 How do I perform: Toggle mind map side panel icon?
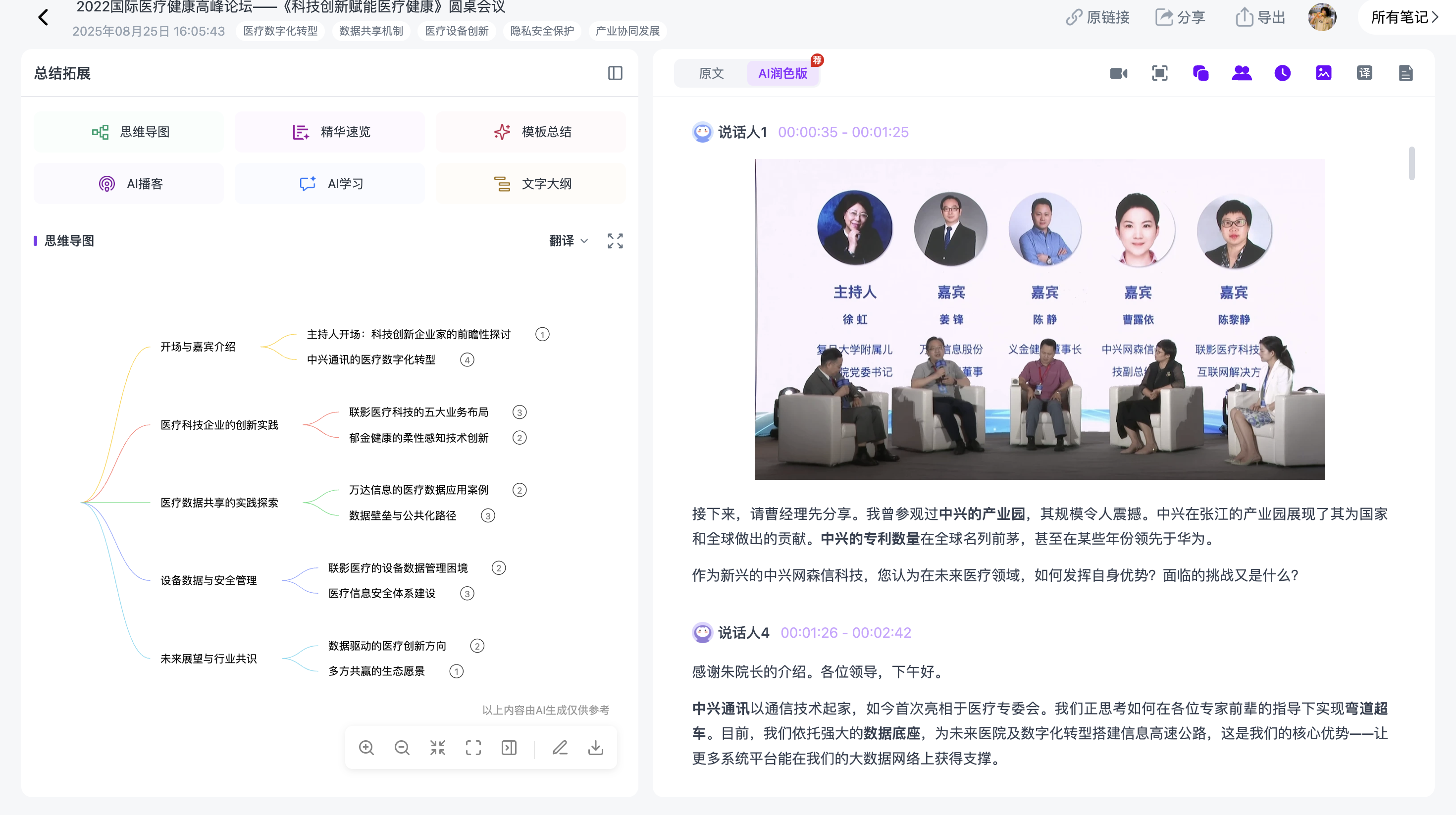pyautogui.click(x=509, y=748)
